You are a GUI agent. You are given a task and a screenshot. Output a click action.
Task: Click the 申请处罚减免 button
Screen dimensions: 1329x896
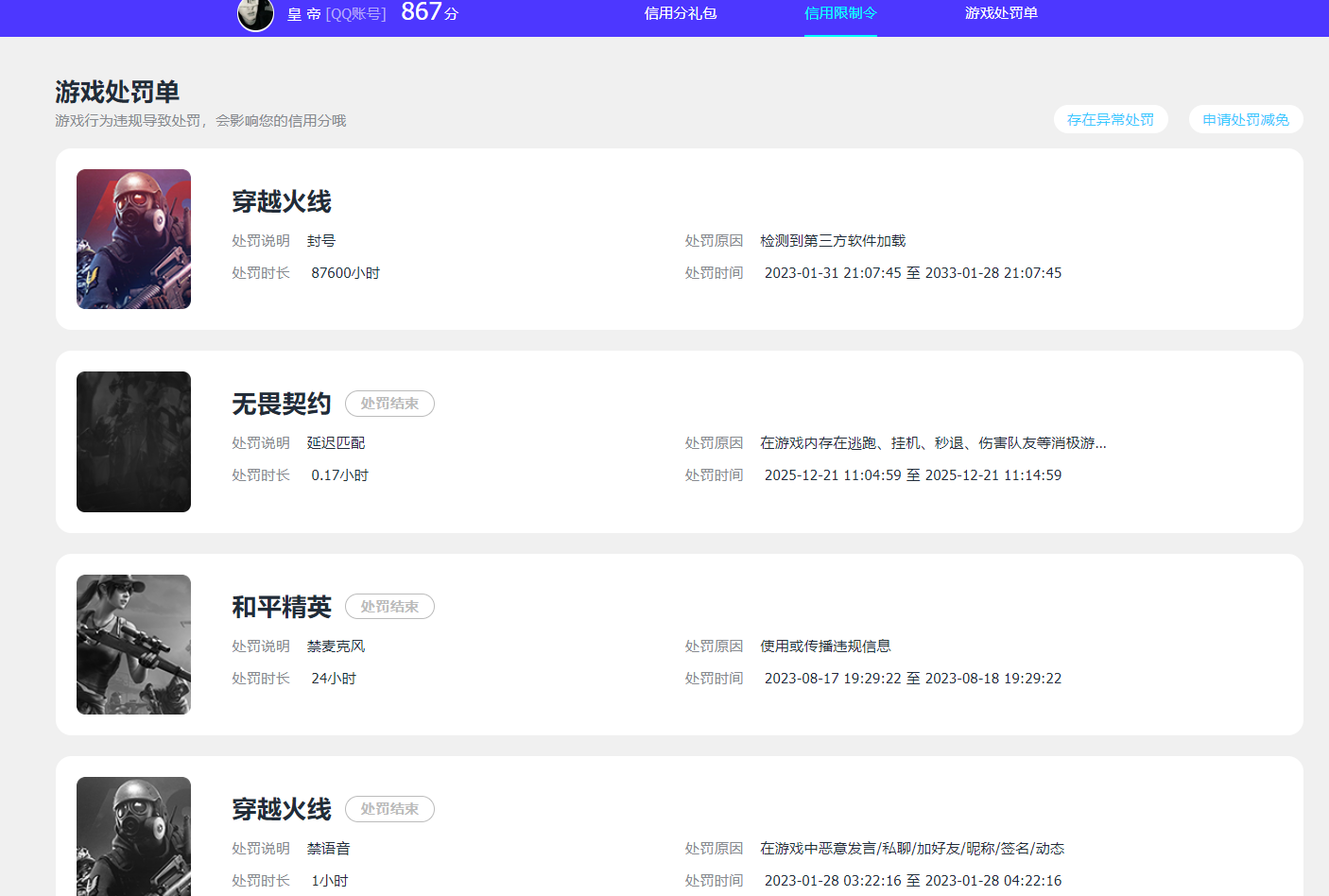pyautogui.click(x=1245, y=119)
